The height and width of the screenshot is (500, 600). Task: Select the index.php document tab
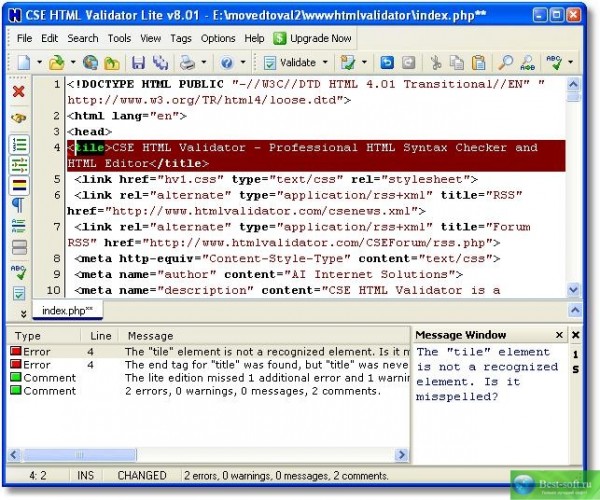tap(67, 310)
